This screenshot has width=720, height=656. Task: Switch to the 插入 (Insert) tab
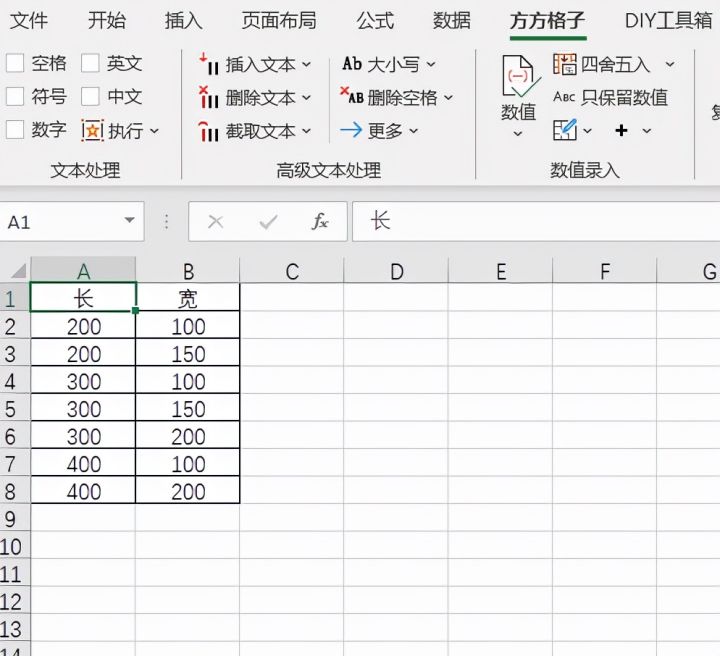[x=184, y=21]
